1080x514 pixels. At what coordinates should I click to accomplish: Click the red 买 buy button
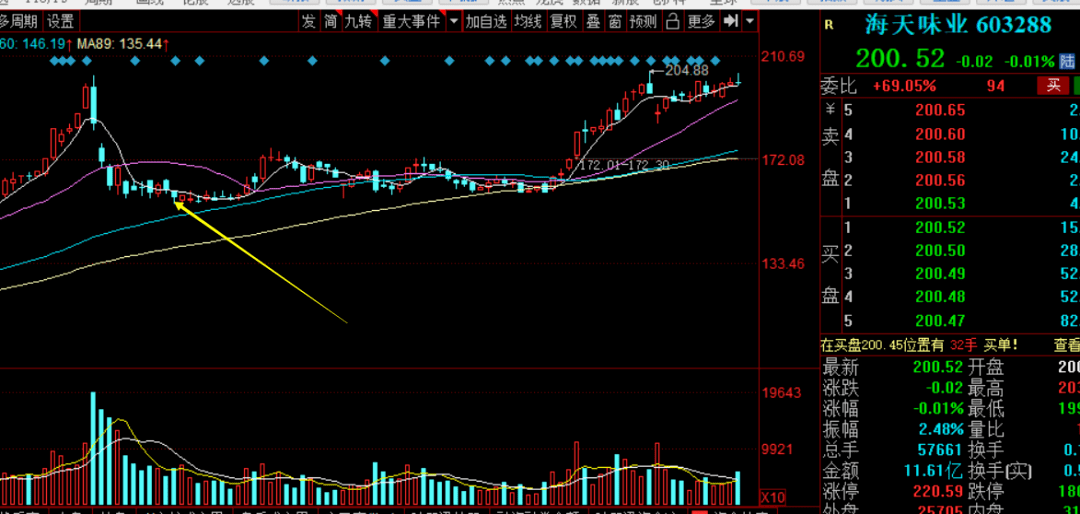pyautogui.click(x=1053, y=86)
